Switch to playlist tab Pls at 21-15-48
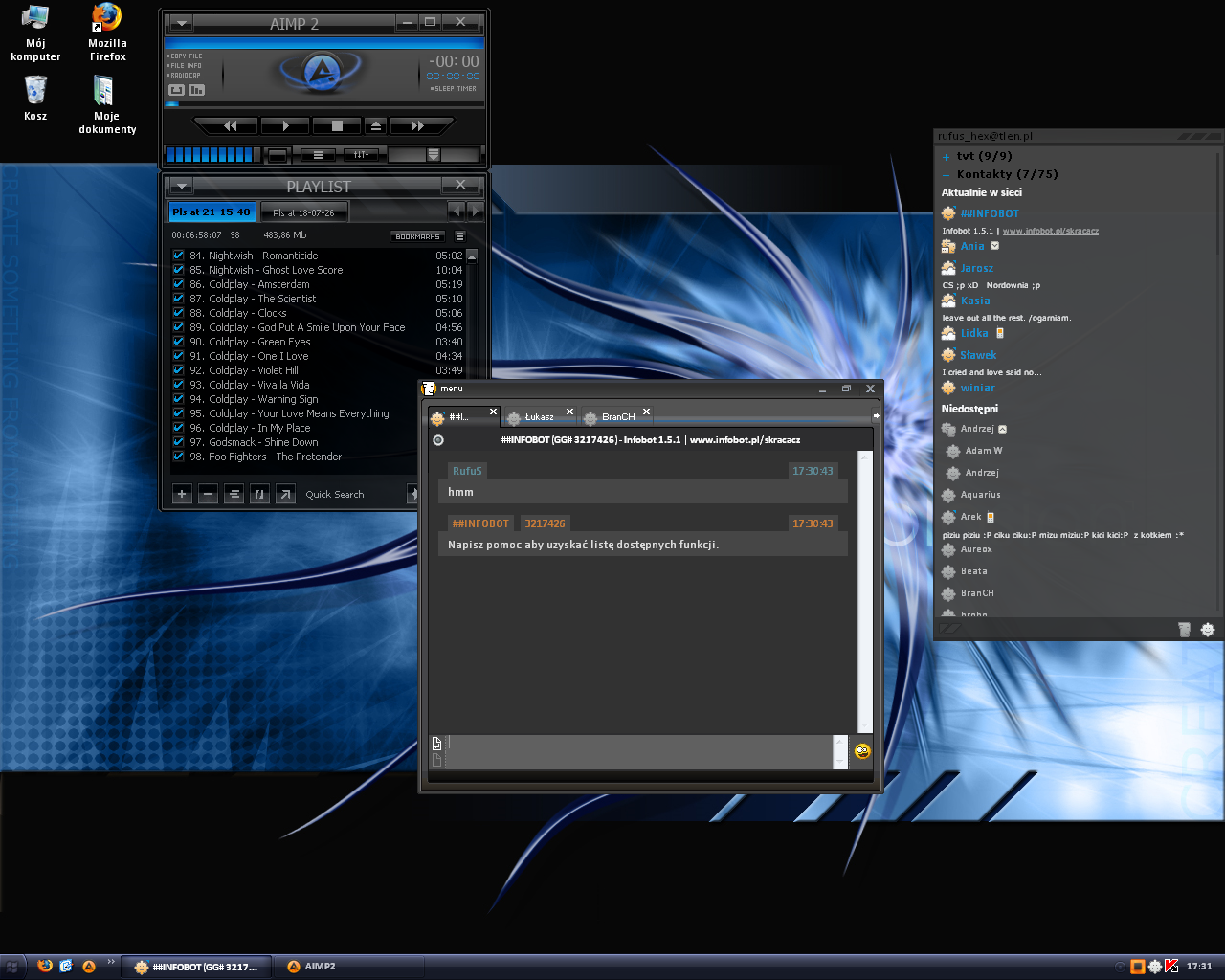 point(212,212)
